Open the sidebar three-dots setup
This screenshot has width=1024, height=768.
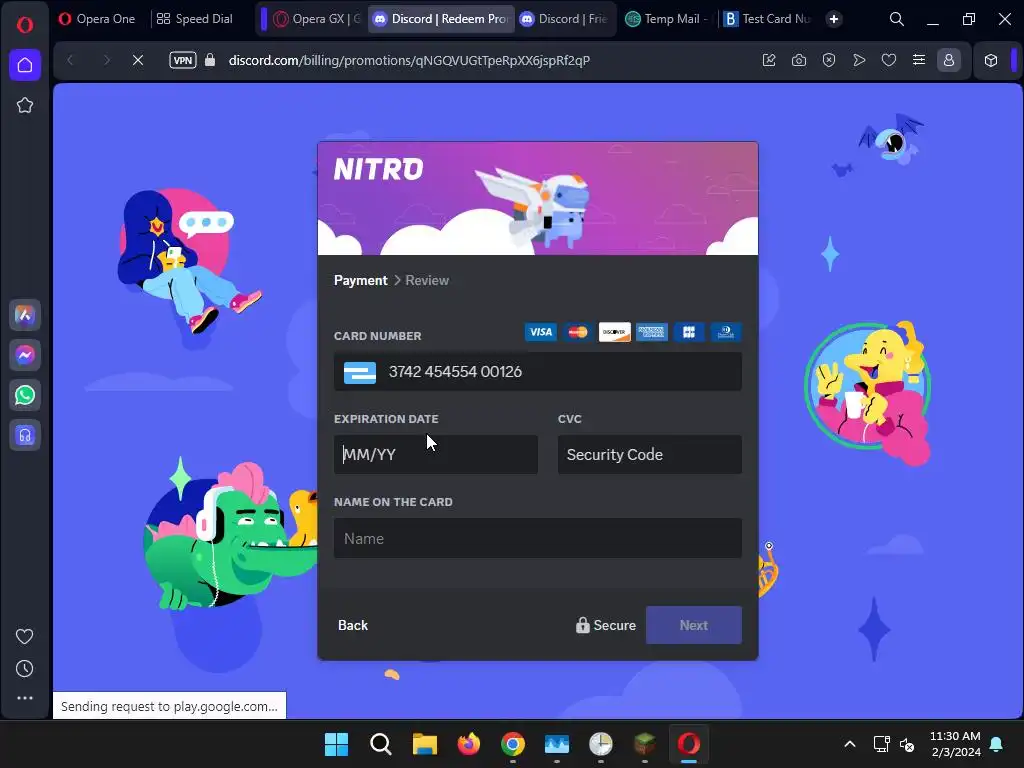25,698
